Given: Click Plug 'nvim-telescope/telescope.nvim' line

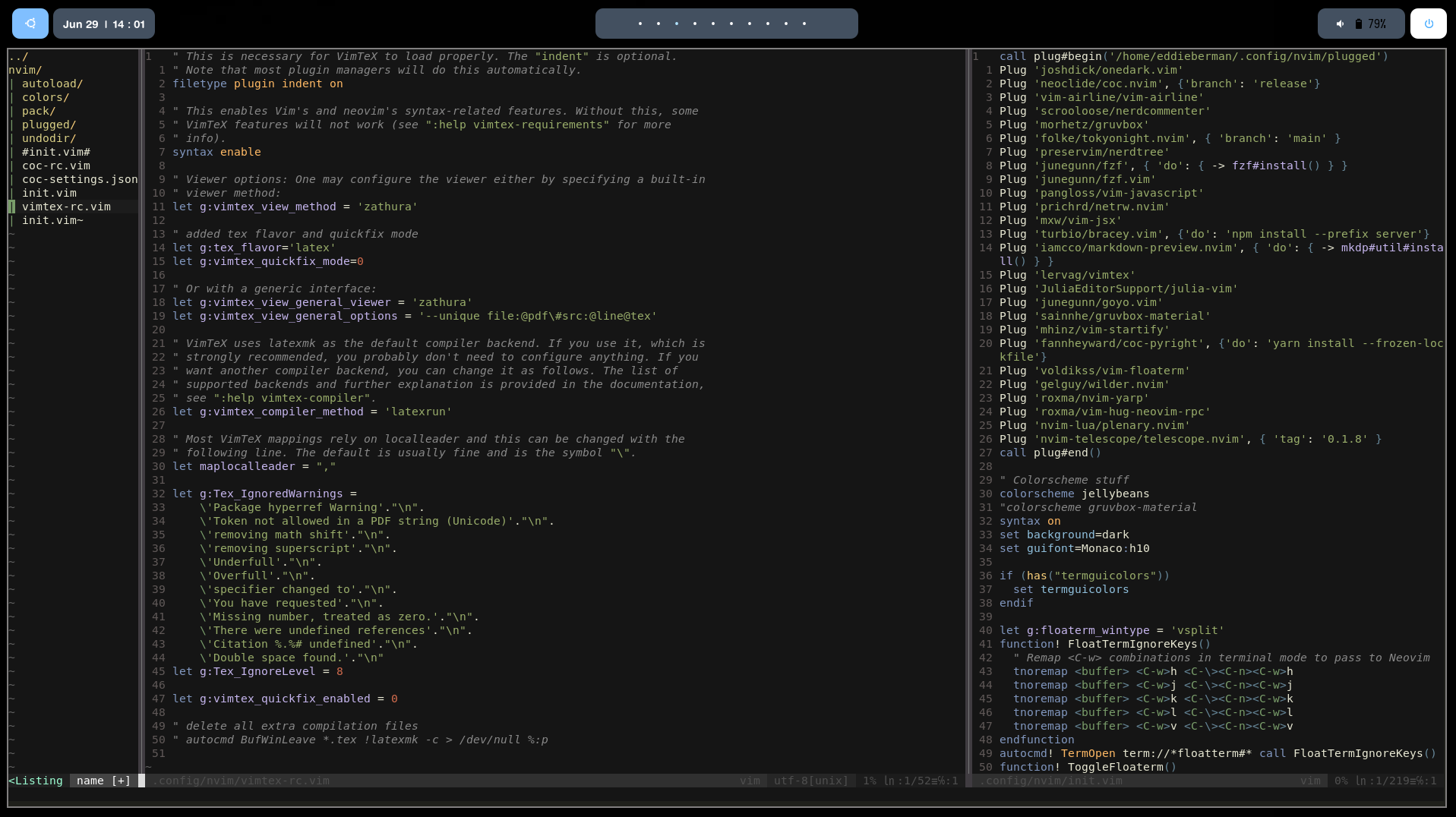Looking at the screenshot, I should click(x=1191, y=439).
